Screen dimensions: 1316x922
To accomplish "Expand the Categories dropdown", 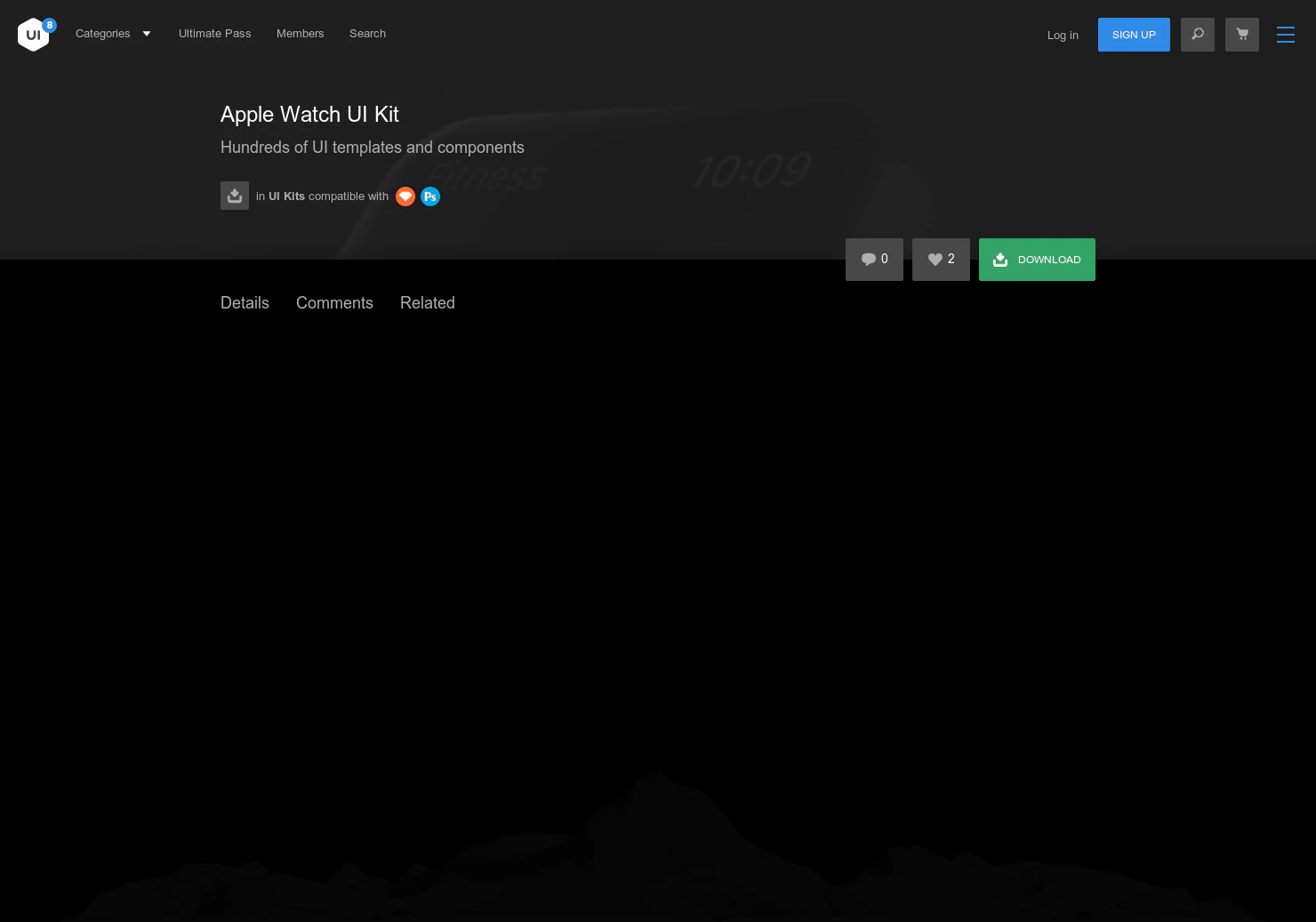I will tap(113, 33).
